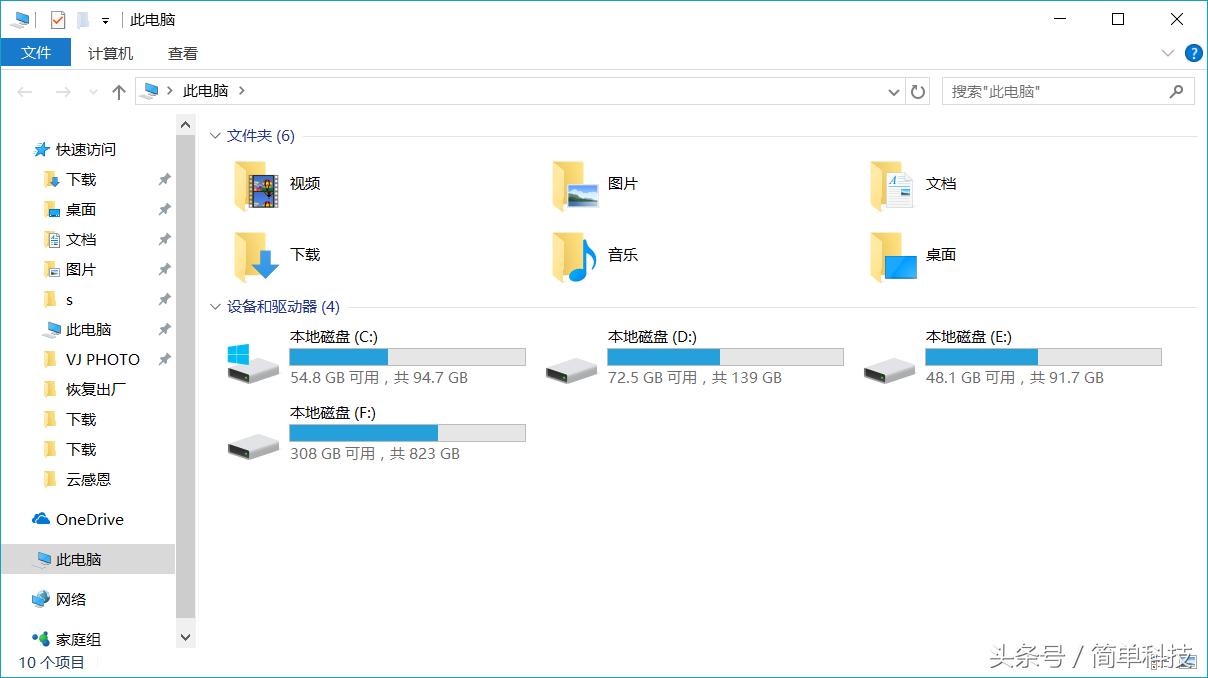The image size is (1208, 678).
Task: Click the back navigation button
Action: [24, 90]
